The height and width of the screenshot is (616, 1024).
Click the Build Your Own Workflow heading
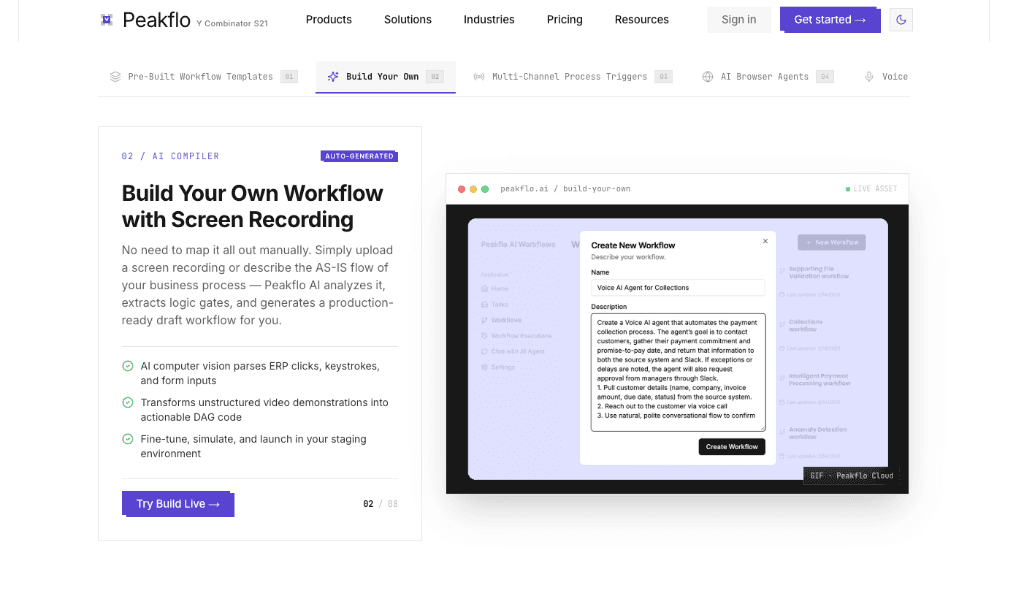click(252, 206)
